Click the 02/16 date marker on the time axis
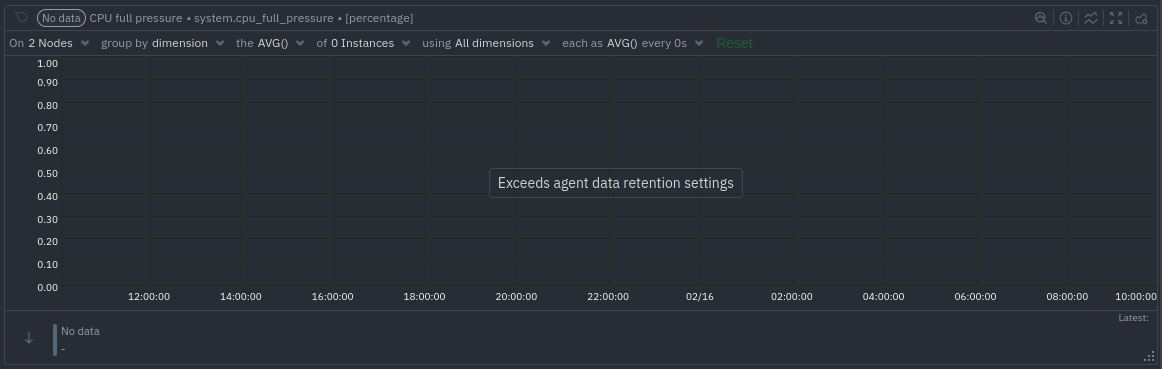This screenshot has width=1162, height=369. tap(700, 296)
